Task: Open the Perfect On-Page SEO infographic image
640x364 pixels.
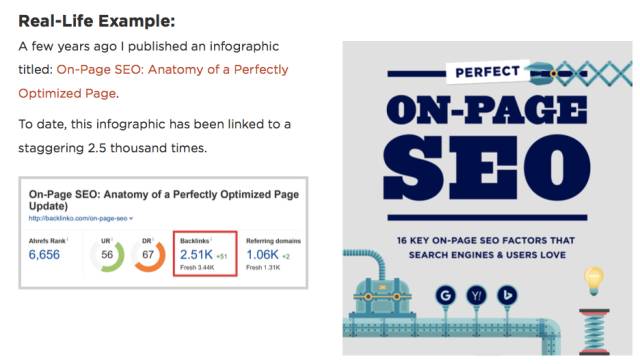Action: tap(487, 198)
